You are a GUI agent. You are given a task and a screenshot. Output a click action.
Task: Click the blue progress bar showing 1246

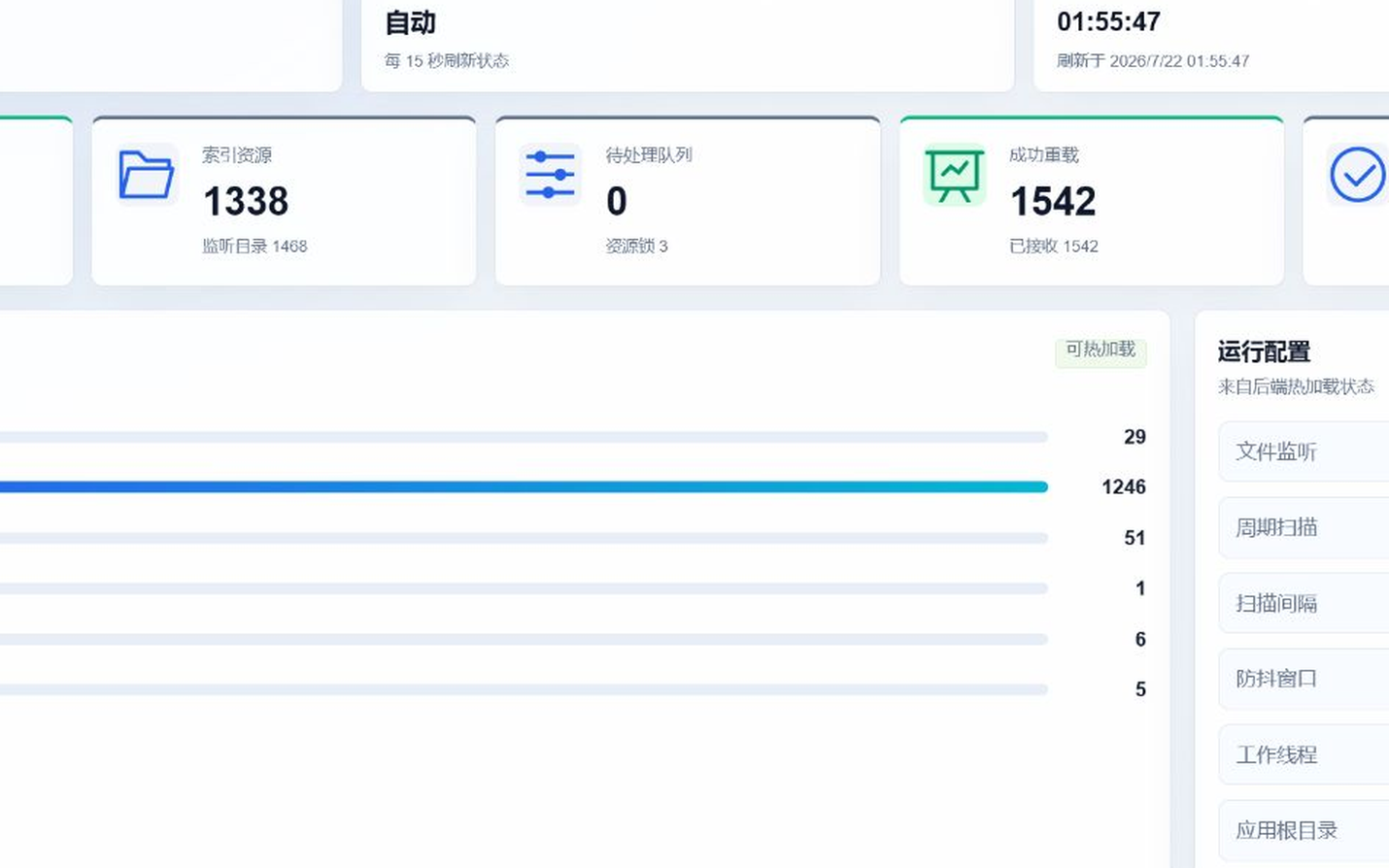point(524,486)
